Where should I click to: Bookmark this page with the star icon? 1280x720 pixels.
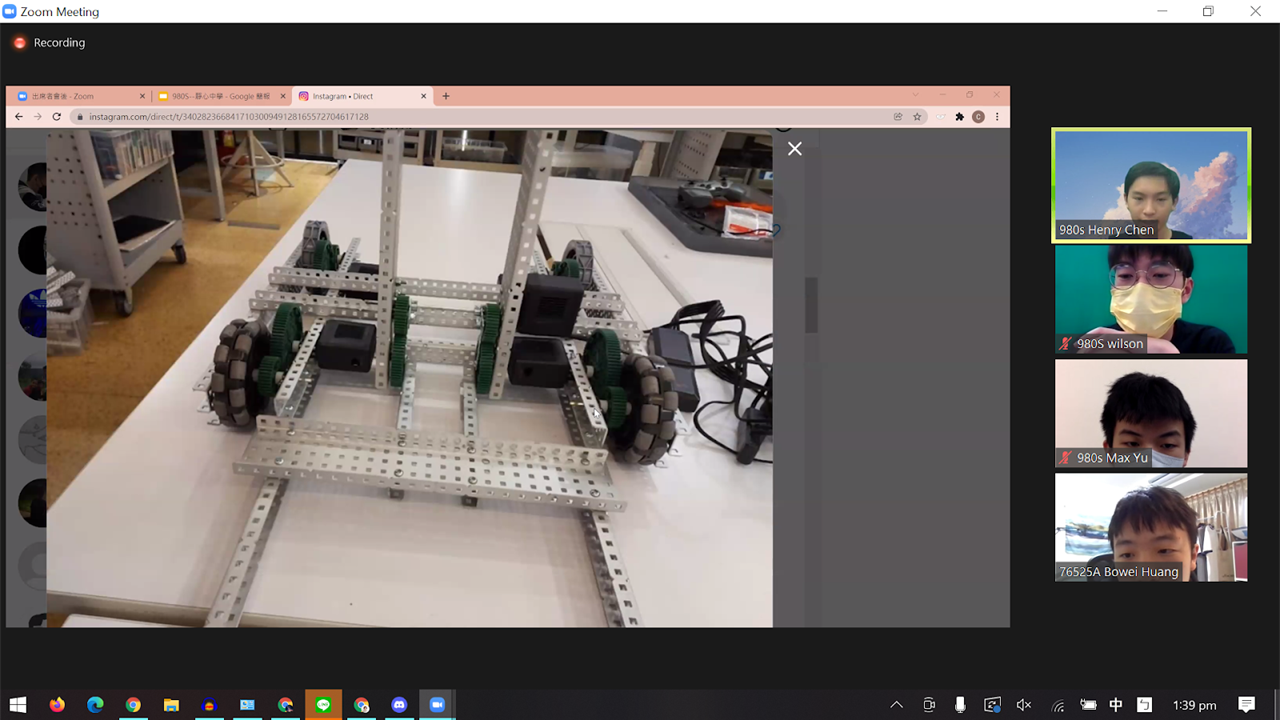coord(917,117)
